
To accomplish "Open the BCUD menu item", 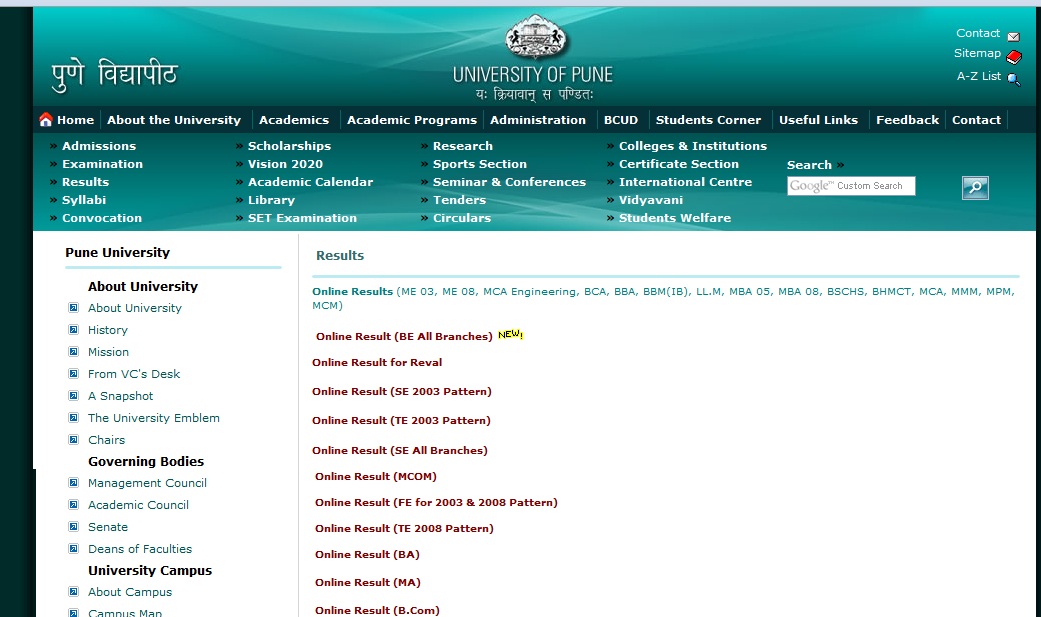I will click(x=621, y=119).
